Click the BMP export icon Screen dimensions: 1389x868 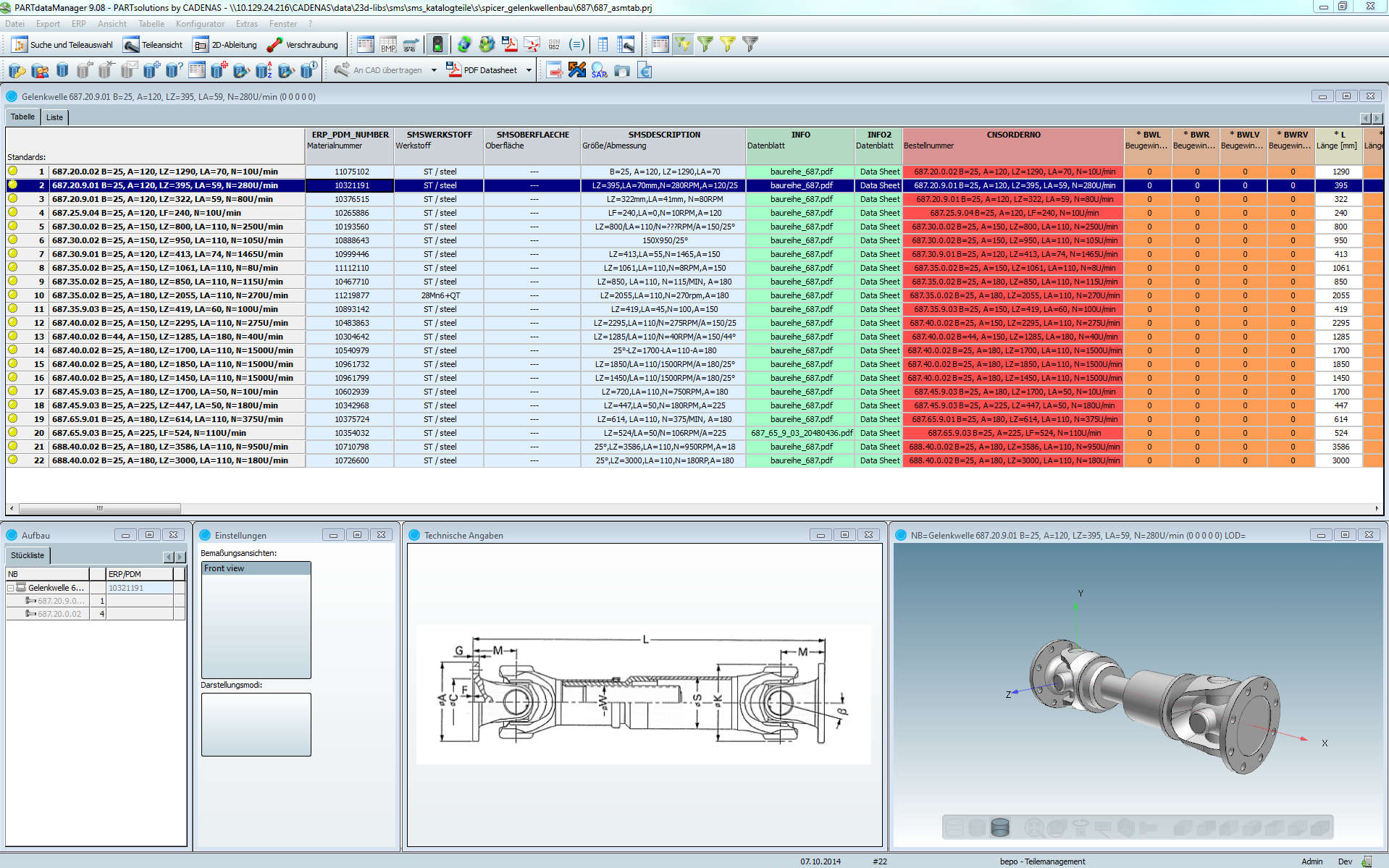(x=388, y=45)
